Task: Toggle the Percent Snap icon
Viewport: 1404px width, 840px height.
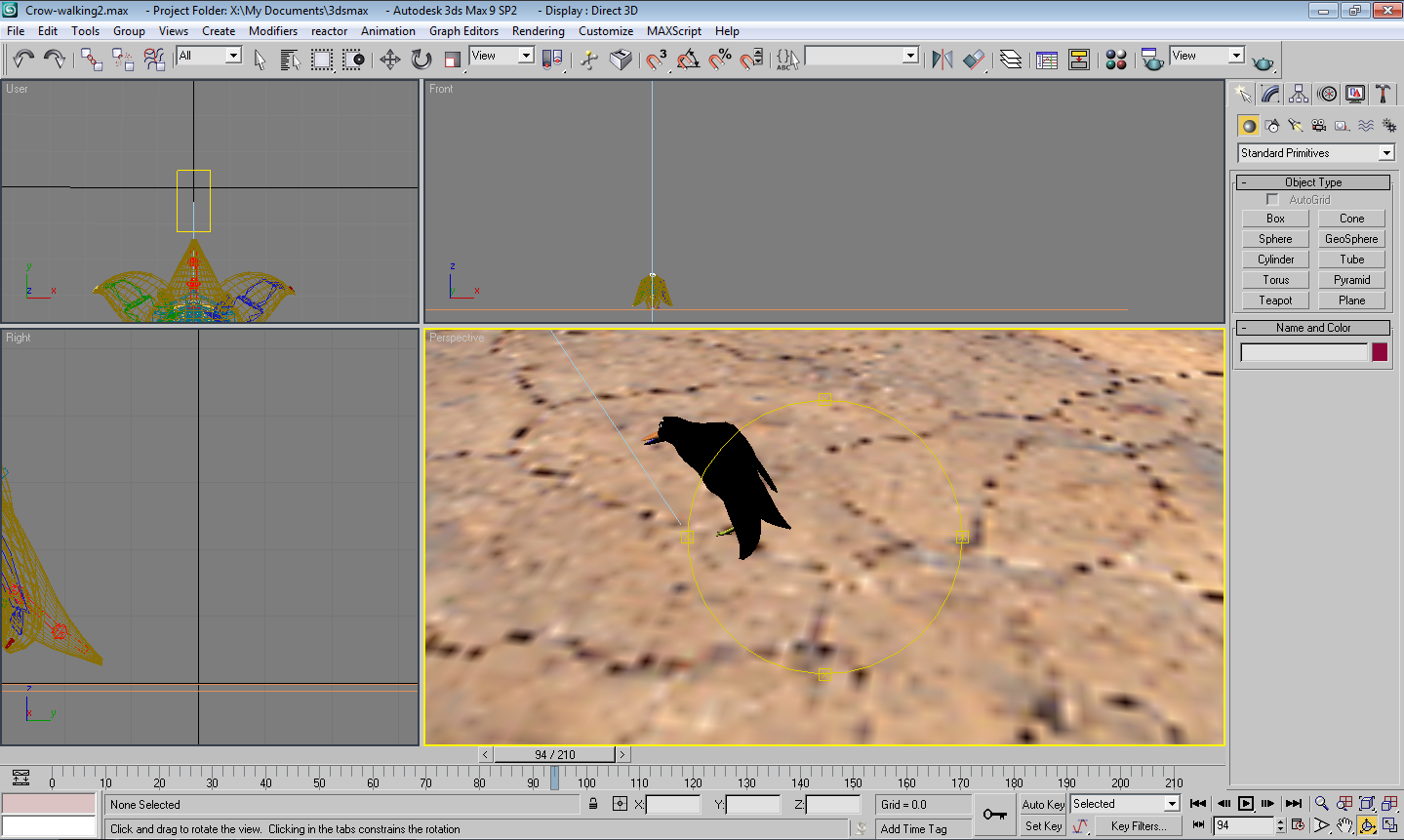Action: (720, 60)
